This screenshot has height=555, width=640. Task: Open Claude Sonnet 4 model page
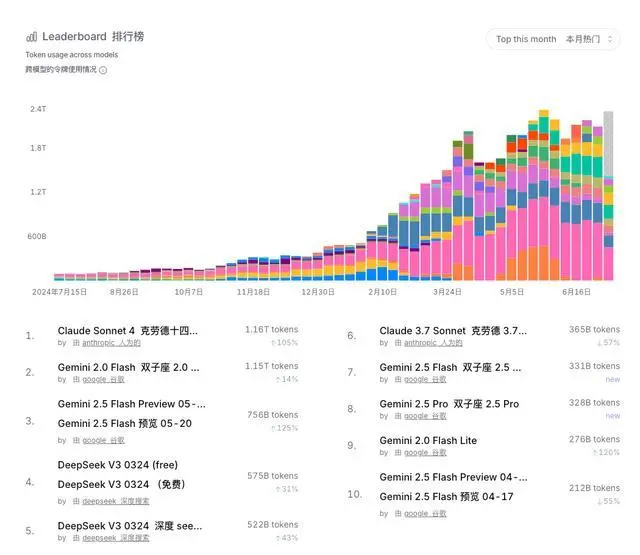128,330
